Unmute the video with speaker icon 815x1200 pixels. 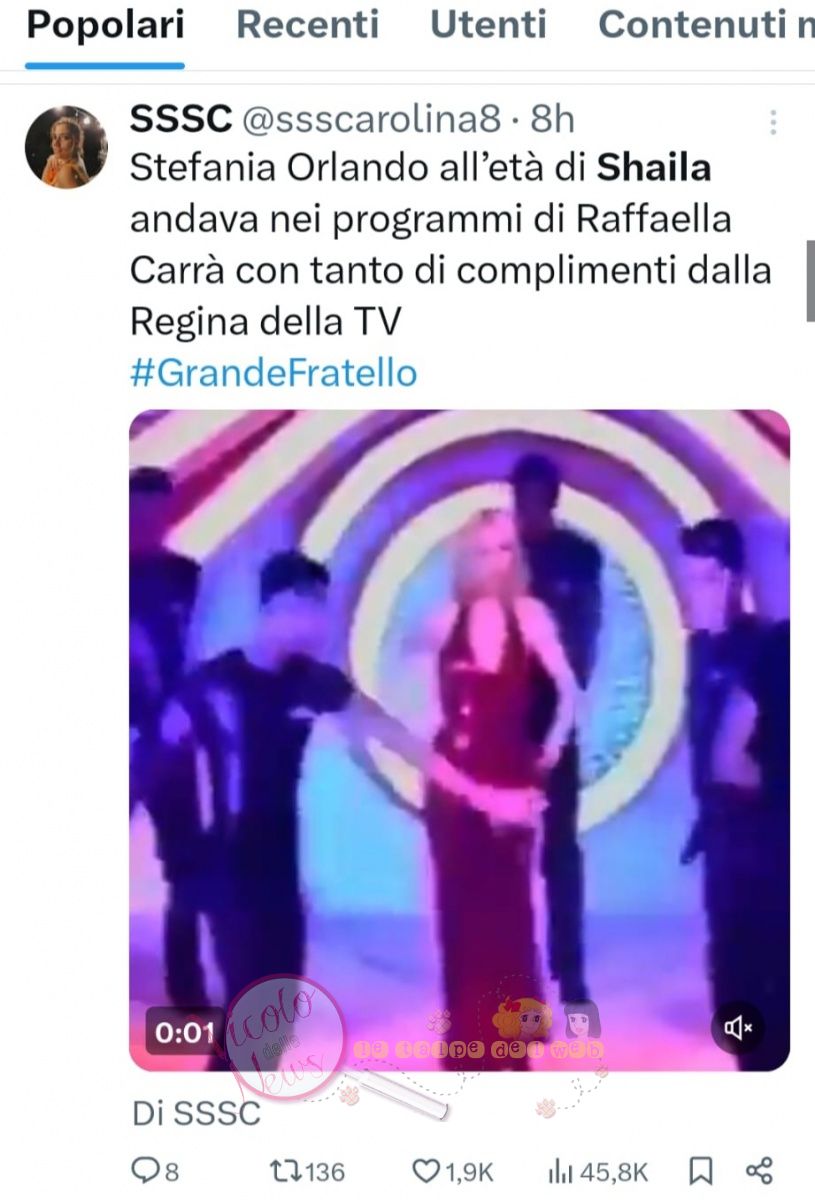coord(738,1028)
